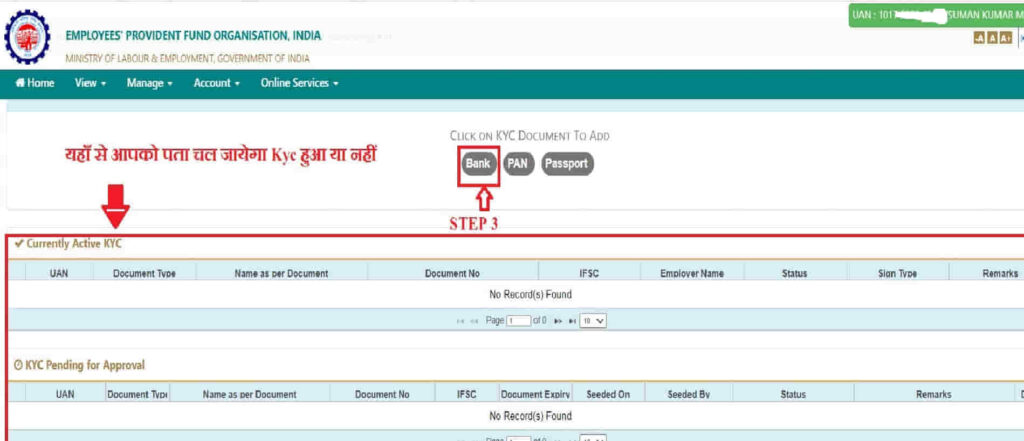Click Remarks header in KYC Pending table
The image size is (1024, 441).
(x=933, y=395)
